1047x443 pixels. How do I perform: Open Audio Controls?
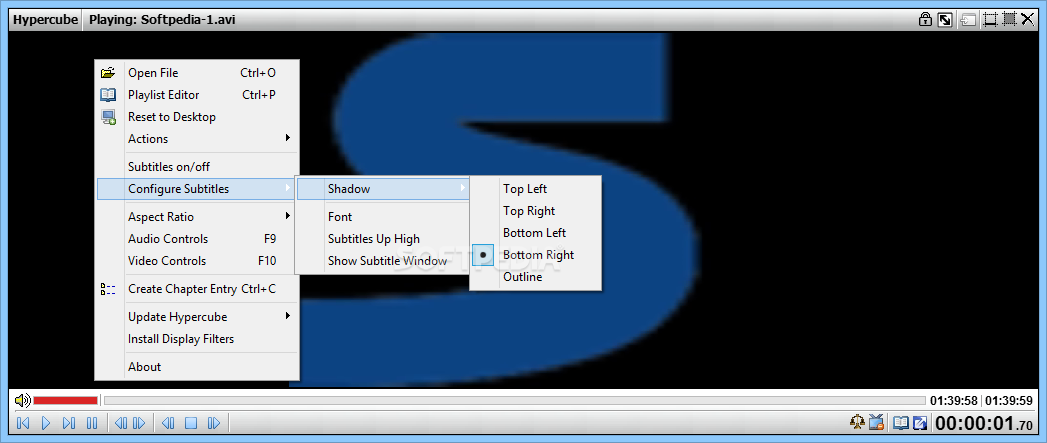click(197, 239)
